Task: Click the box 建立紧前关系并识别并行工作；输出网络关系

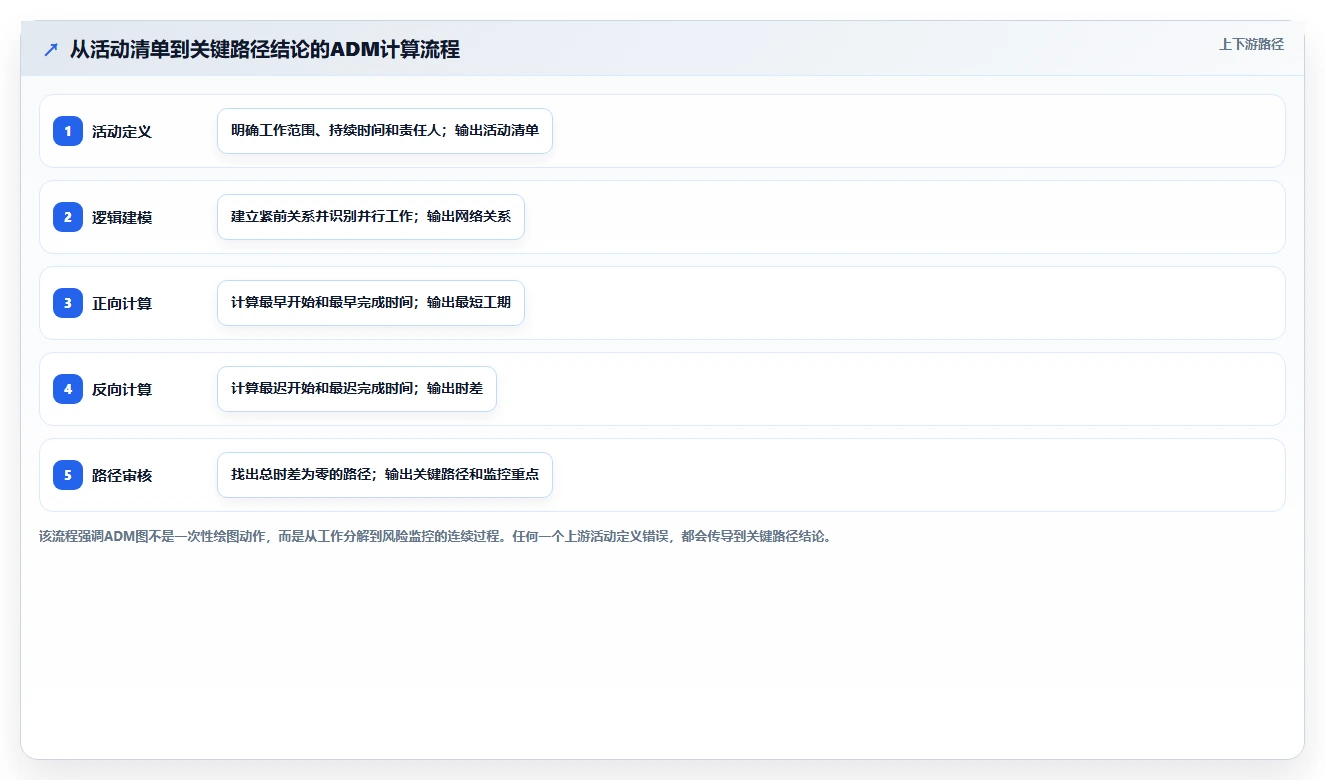Action: pos(371,217)
